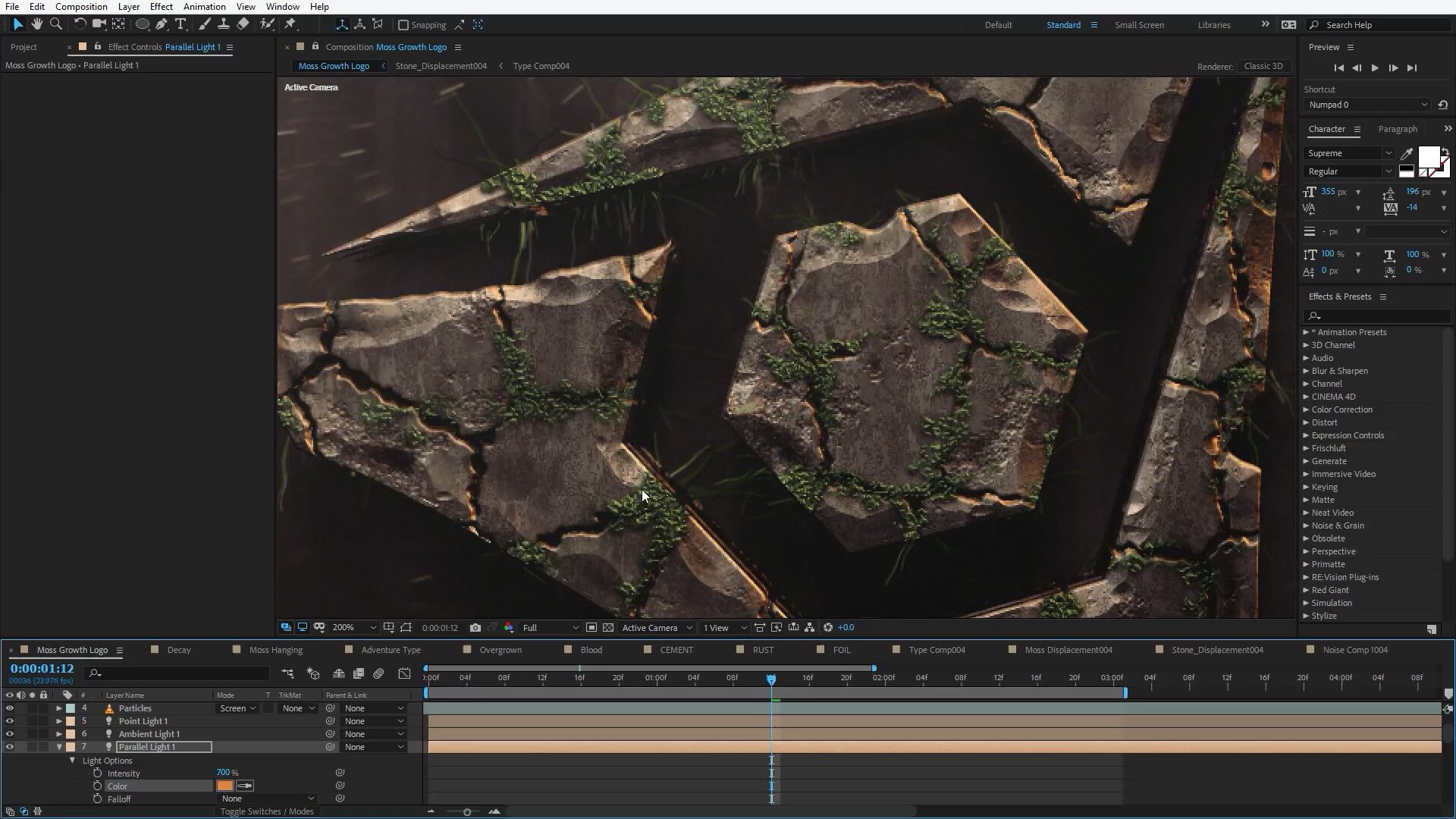Toggle transparency grid in viewer
The width and height of the screenshot is (1456, 819).
pyautogui.click(x=608, y=628)
